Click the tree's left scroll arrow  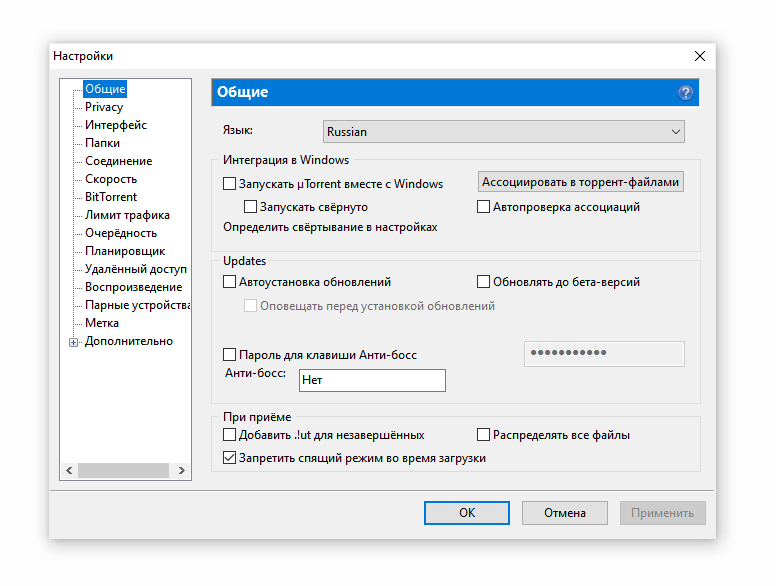pyautogui.click(x=69, y=470)
